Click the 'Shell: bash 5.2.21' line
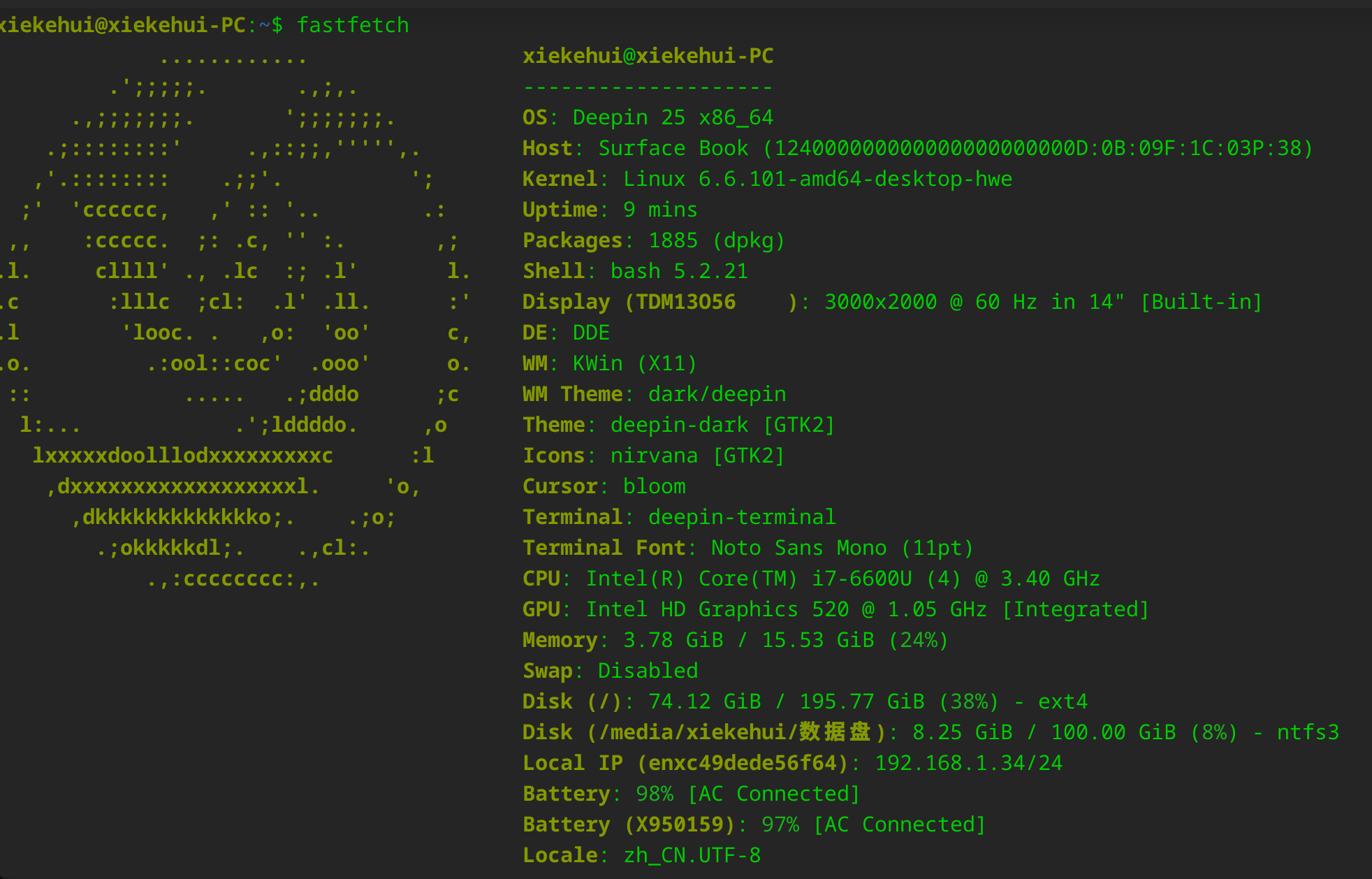The image size is (1372, 879). (636, 271)
